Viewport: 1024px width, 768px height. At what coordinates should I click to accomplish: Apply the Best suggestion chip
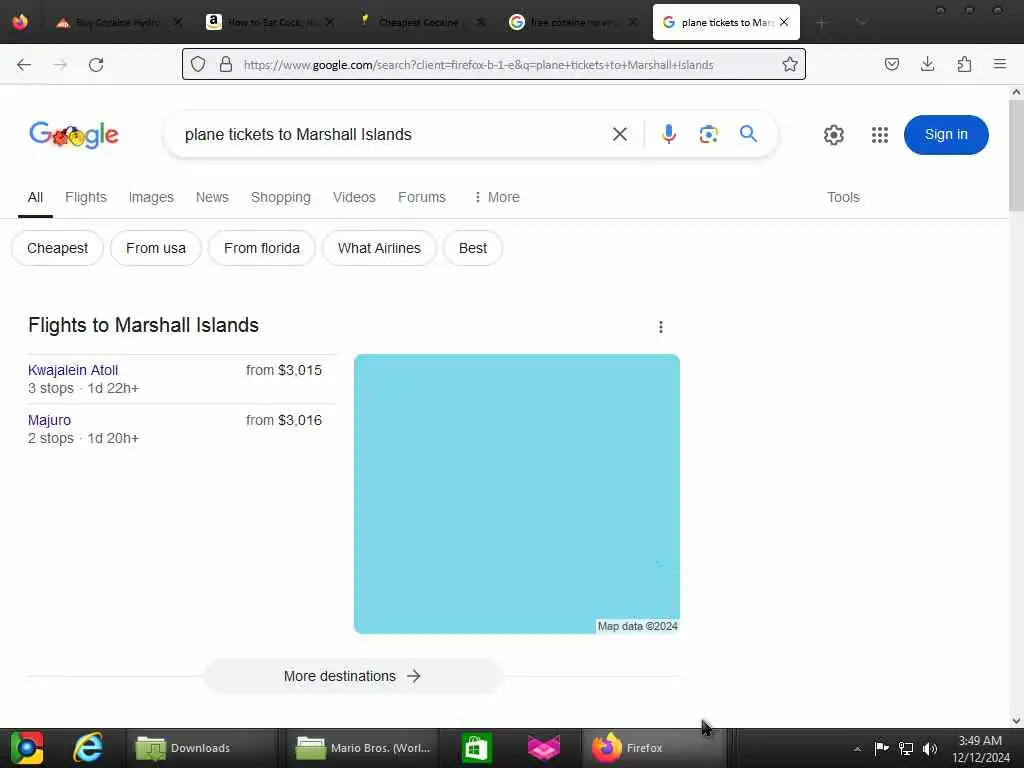click(x=473, y=248)
